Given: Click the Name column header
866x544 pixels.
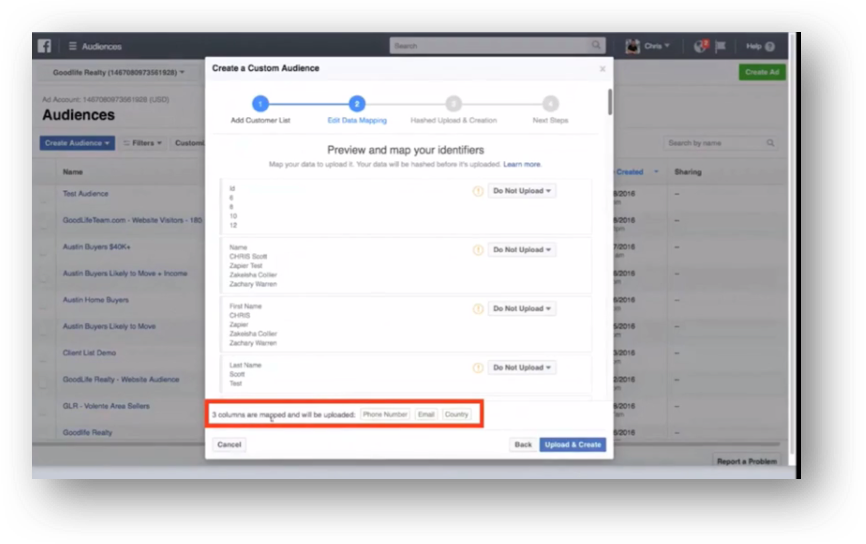Looking at the screenshot, I should [72, 172].
